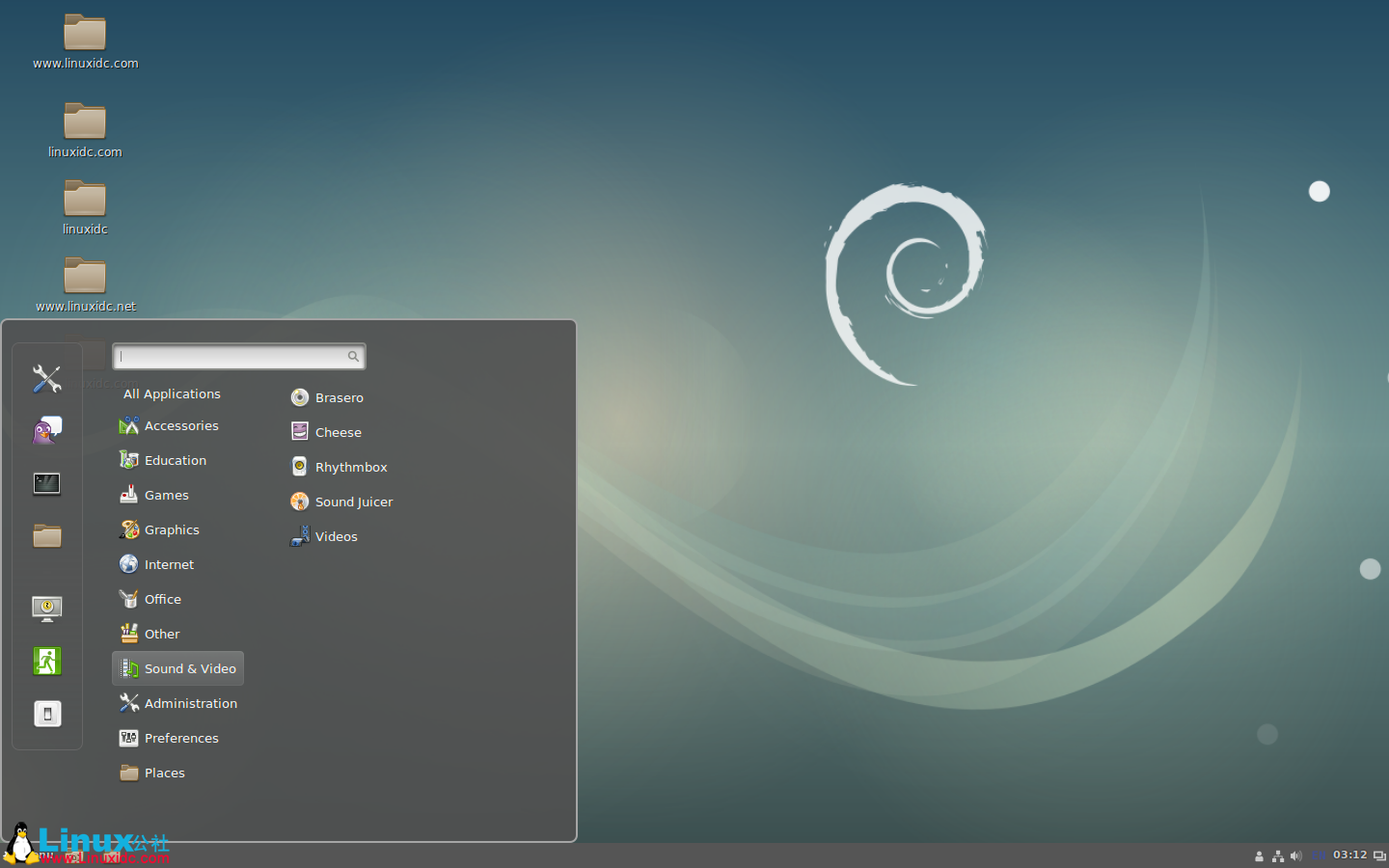
Task: Select the Administration category
Action: [191, 703]
